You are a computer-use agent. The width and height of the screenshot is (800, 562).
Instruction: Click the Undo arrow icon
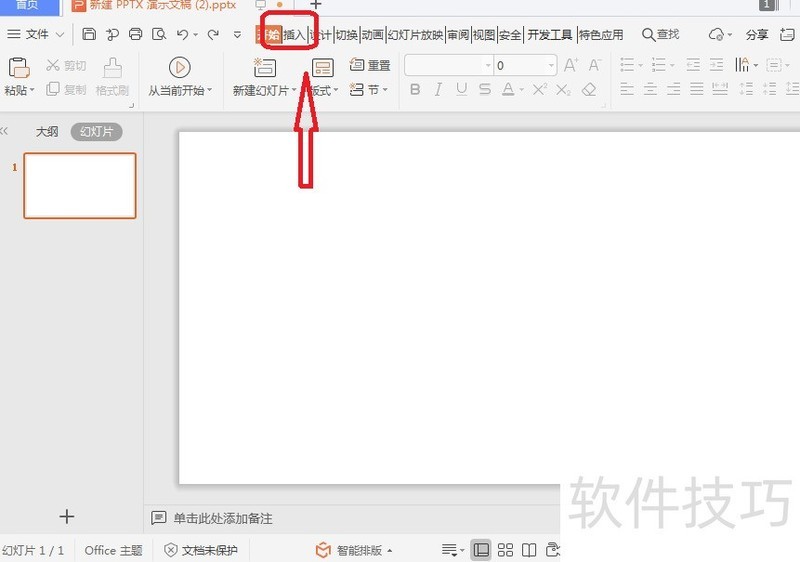(183, 34)
